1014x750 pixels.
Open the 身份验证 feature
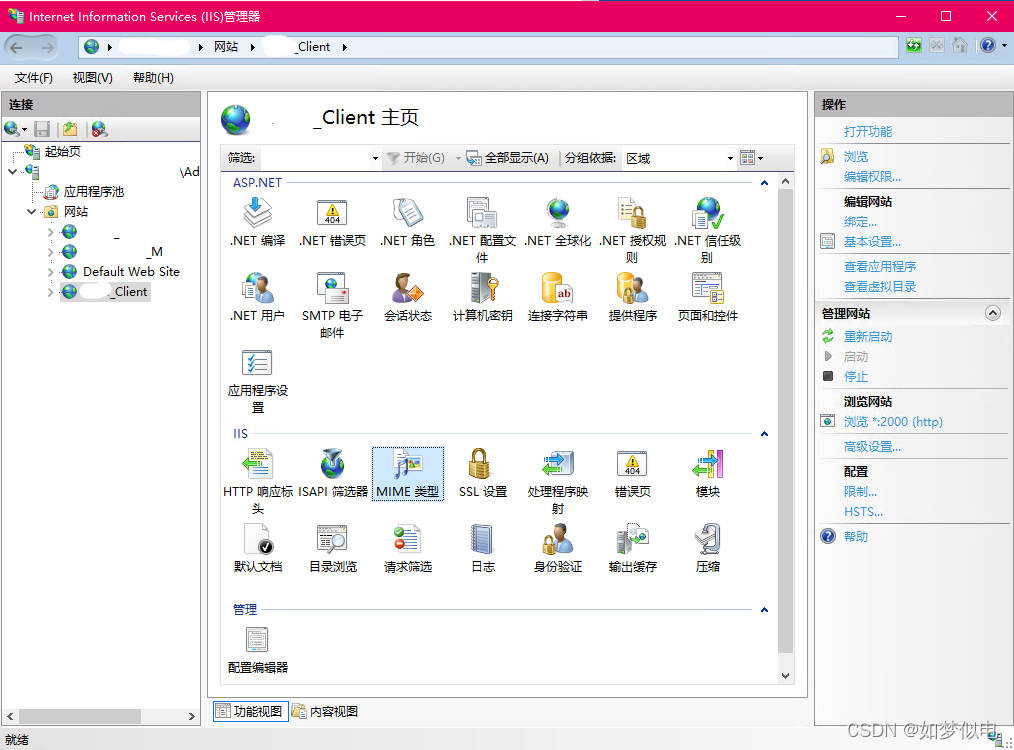click(x=557, y=548)
